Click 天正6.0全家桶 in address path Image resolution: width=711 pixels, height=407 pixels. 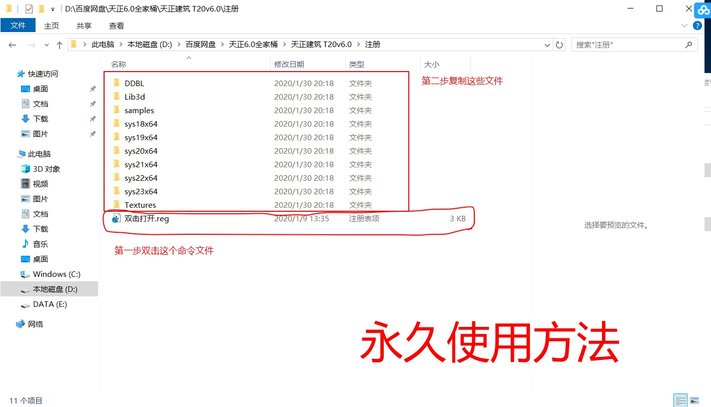click(x=253, y=44)
